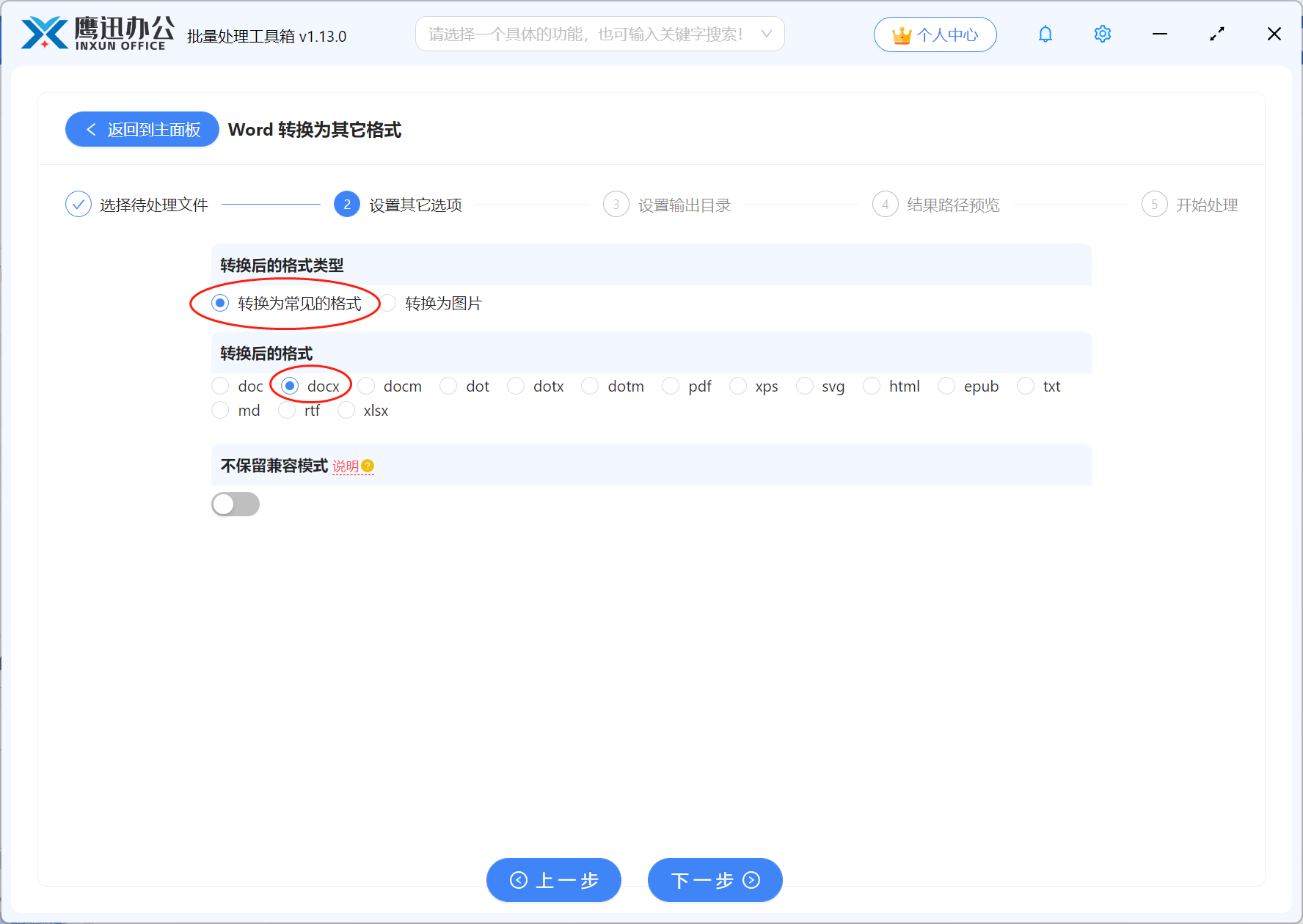Click the fullscreen expand icon

point(1217,34)
